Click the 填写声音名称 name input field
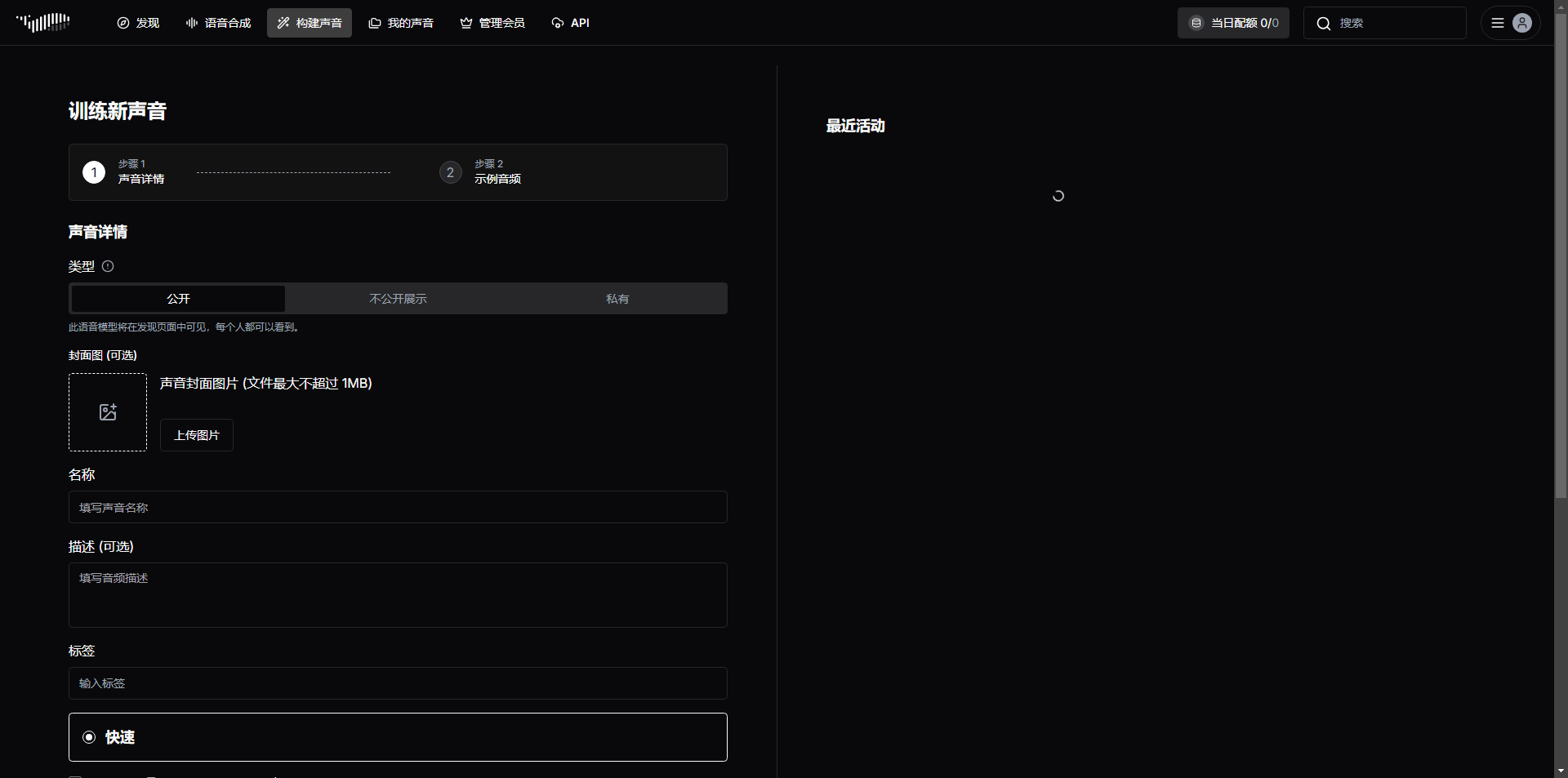This screenshot has width=1568, height=778. [398, 507]
